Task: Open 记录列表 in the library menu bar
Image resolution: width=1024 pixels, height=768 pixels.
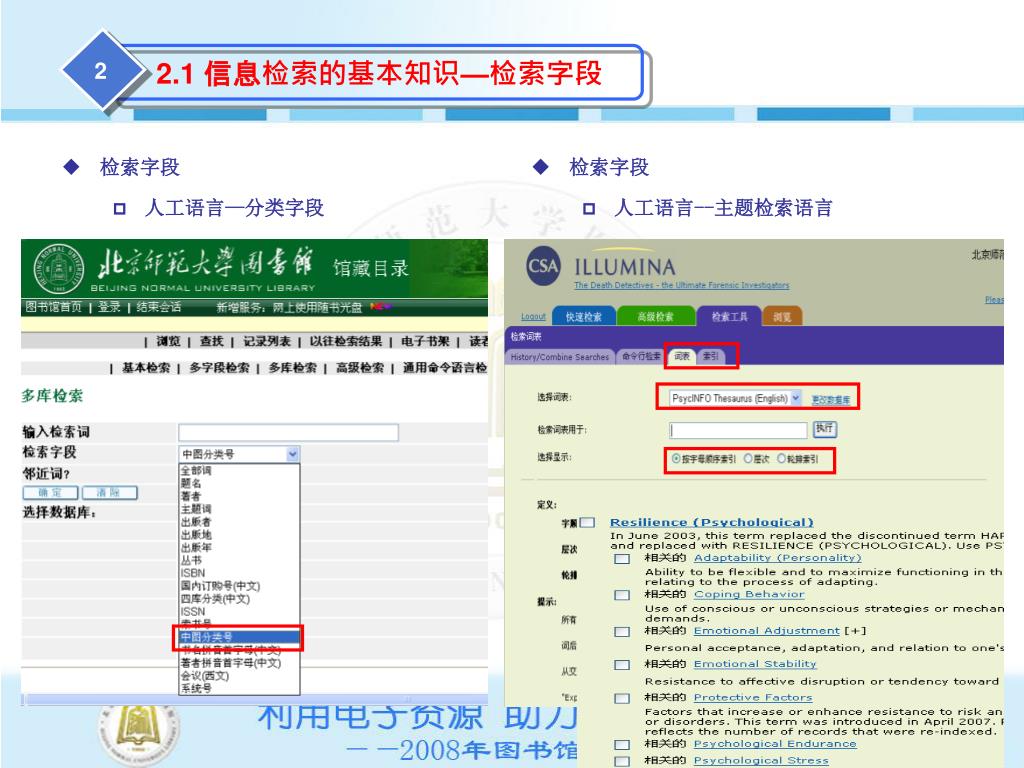Action: tap(266, 341)
